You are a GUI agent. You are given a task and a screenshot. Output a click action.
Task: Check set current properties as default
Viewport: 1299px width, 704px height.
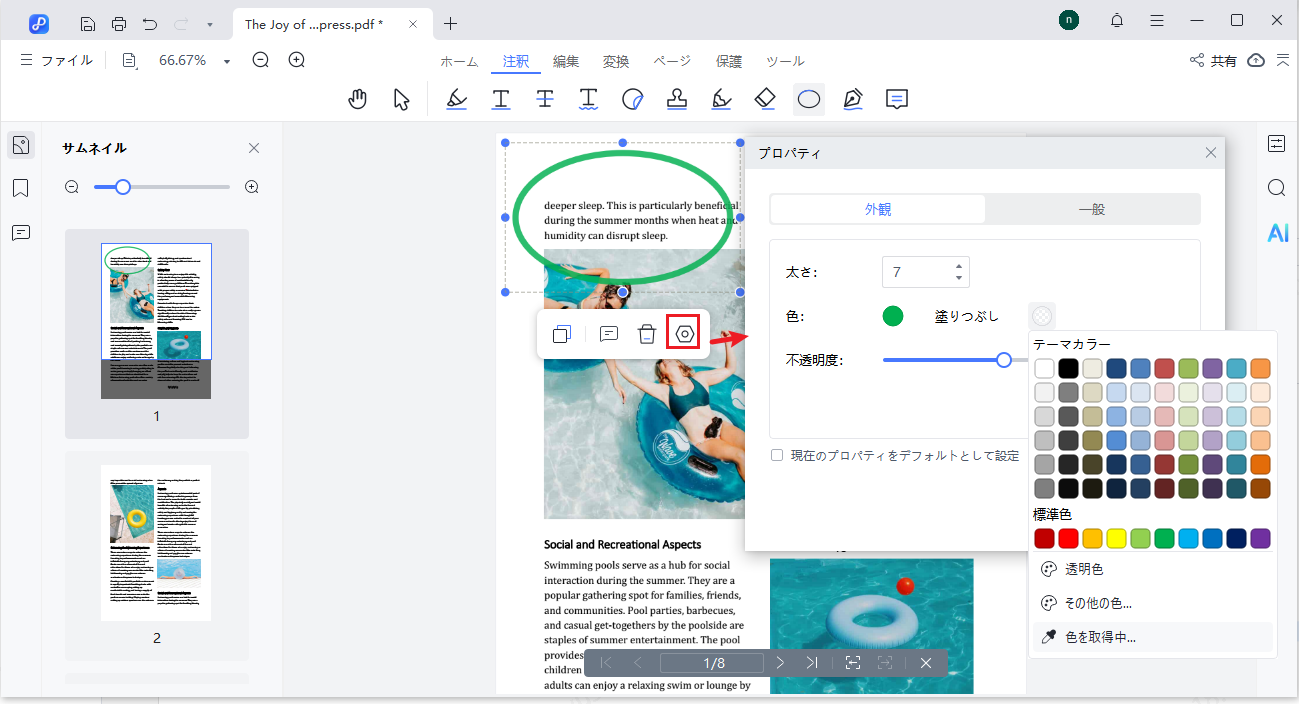[777, 455]
